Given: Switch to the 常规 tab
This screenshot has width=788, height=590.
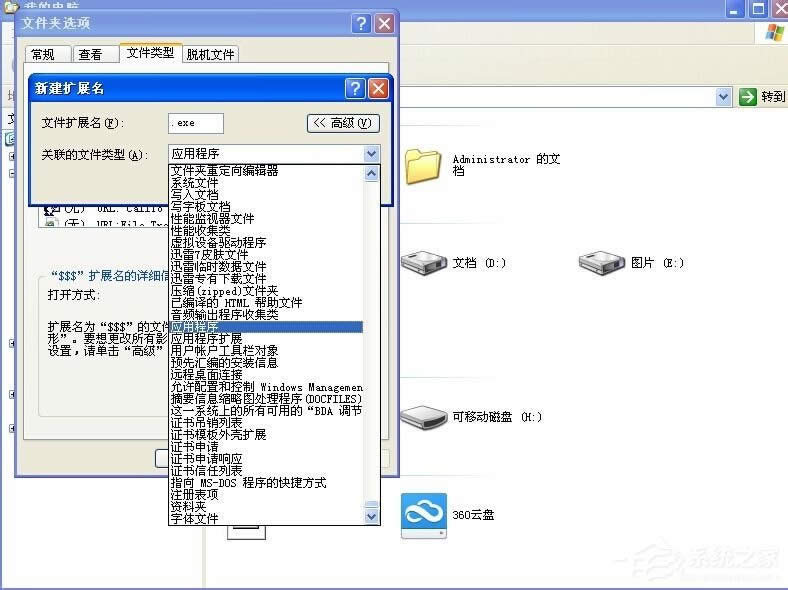Looking at the screenshot, I should 43,54.
